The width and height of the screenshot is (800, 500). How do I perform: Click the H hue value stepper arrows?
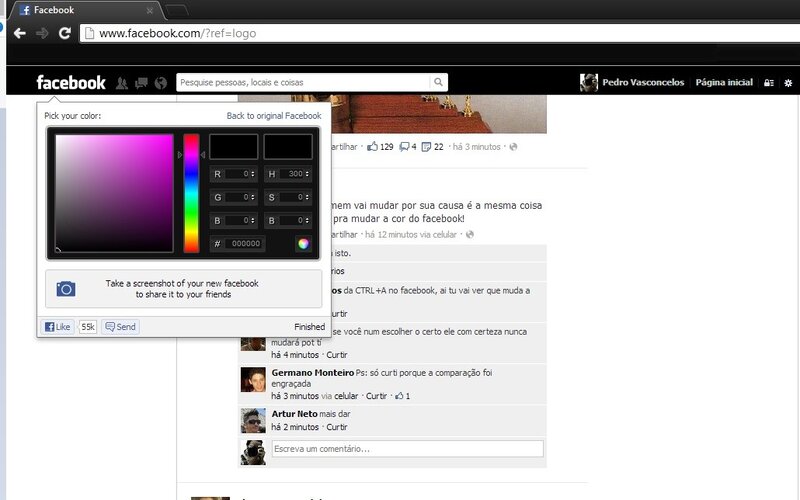[307, 174]
